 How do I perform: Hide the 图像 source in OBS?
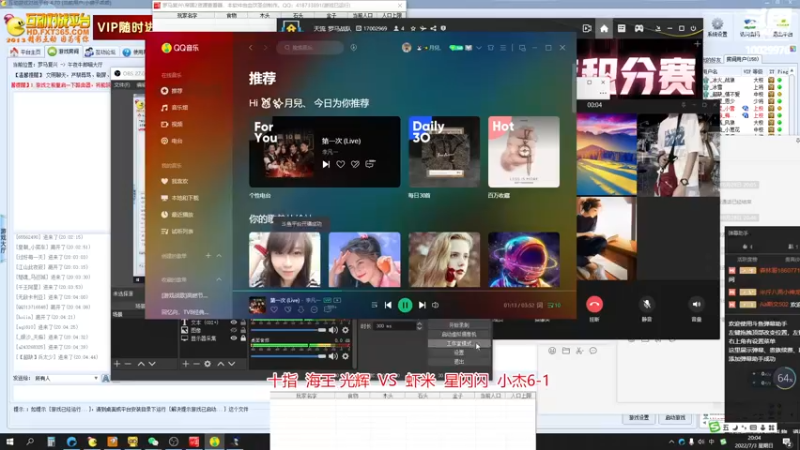pos(234,330)
